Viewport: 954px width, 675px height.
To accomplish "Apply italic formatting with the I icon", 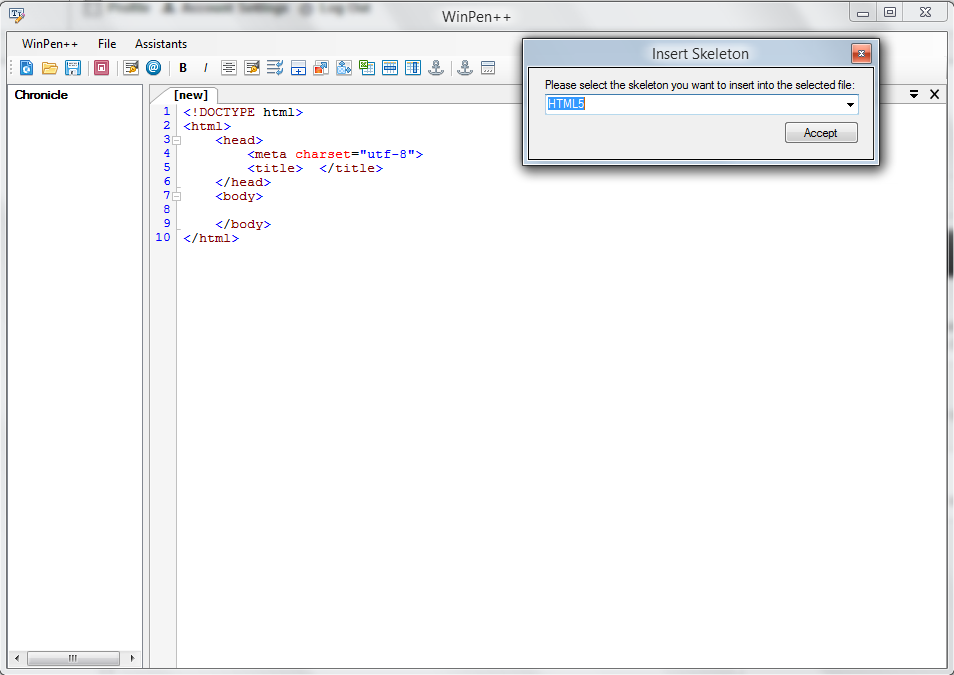I will tap(206, 68).
